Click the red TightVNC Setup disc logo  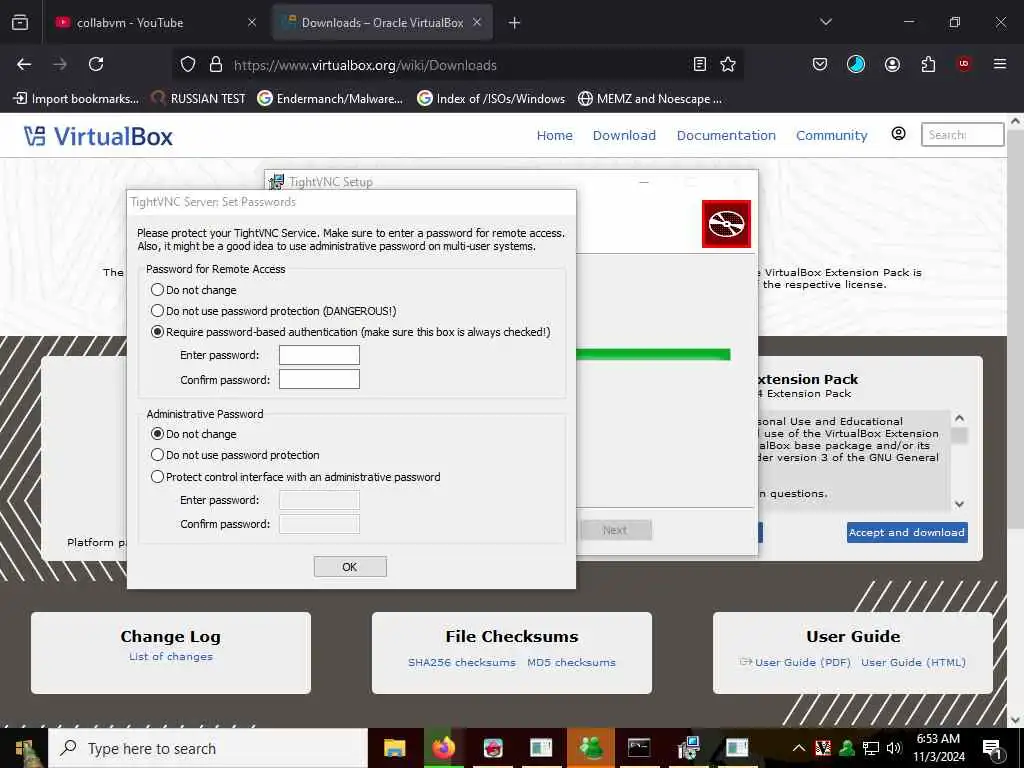click(x=726, y=224)
